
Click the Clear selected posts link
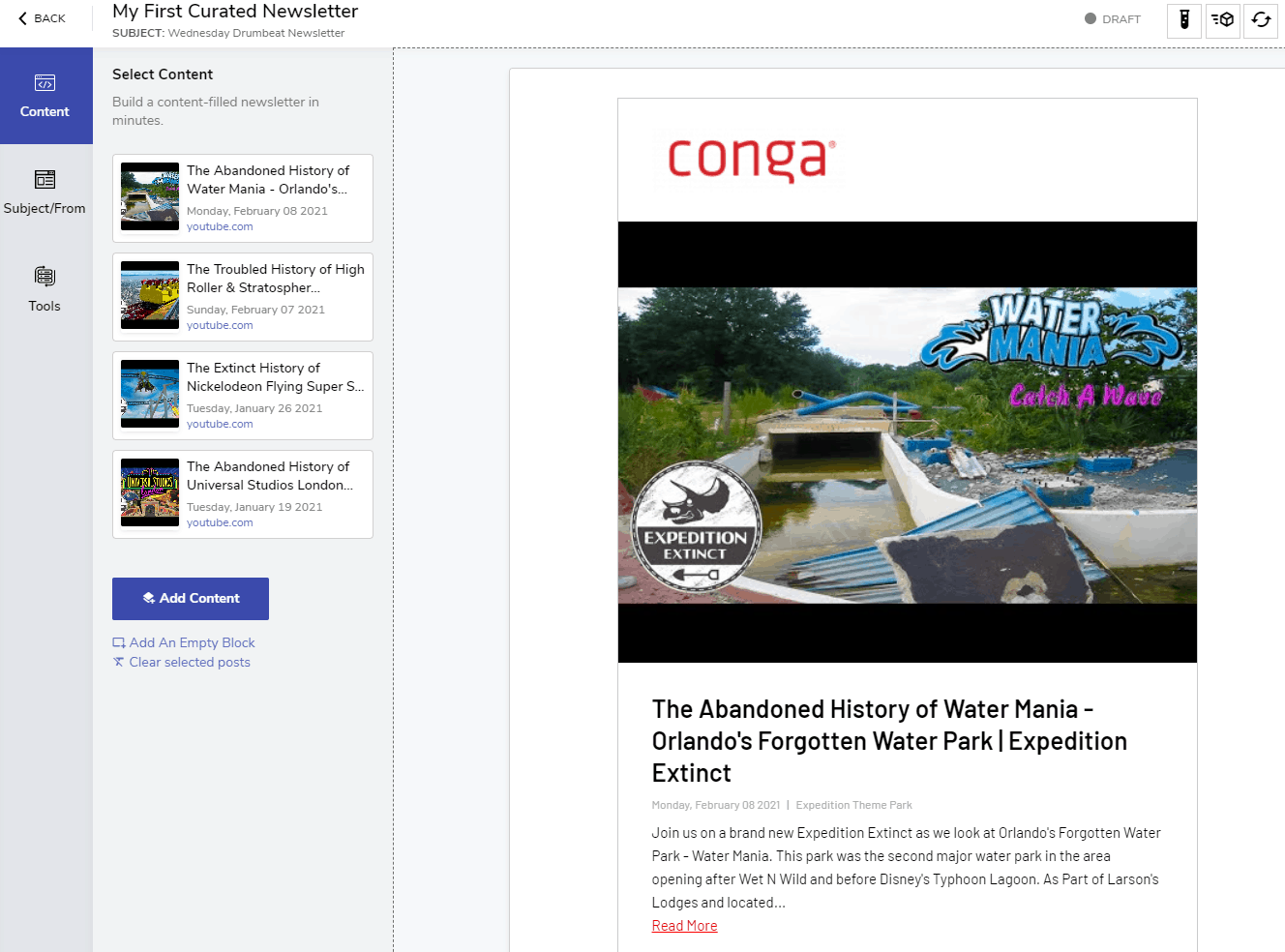coord(182,662)
